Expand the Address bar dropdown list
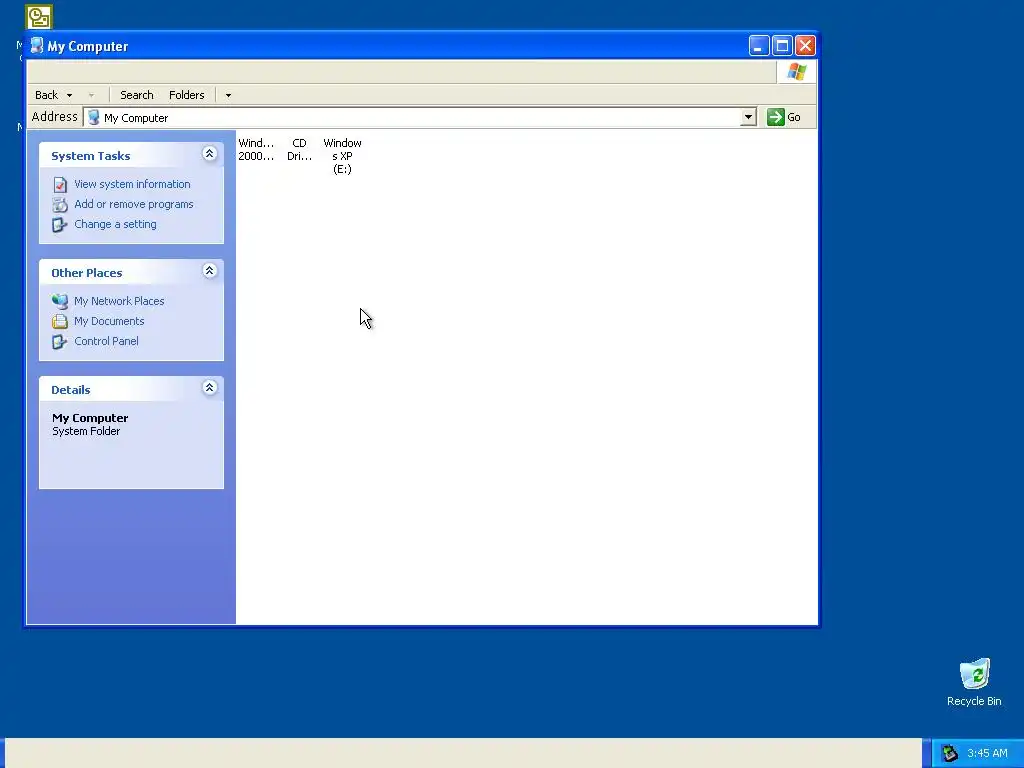 point(748,118)
